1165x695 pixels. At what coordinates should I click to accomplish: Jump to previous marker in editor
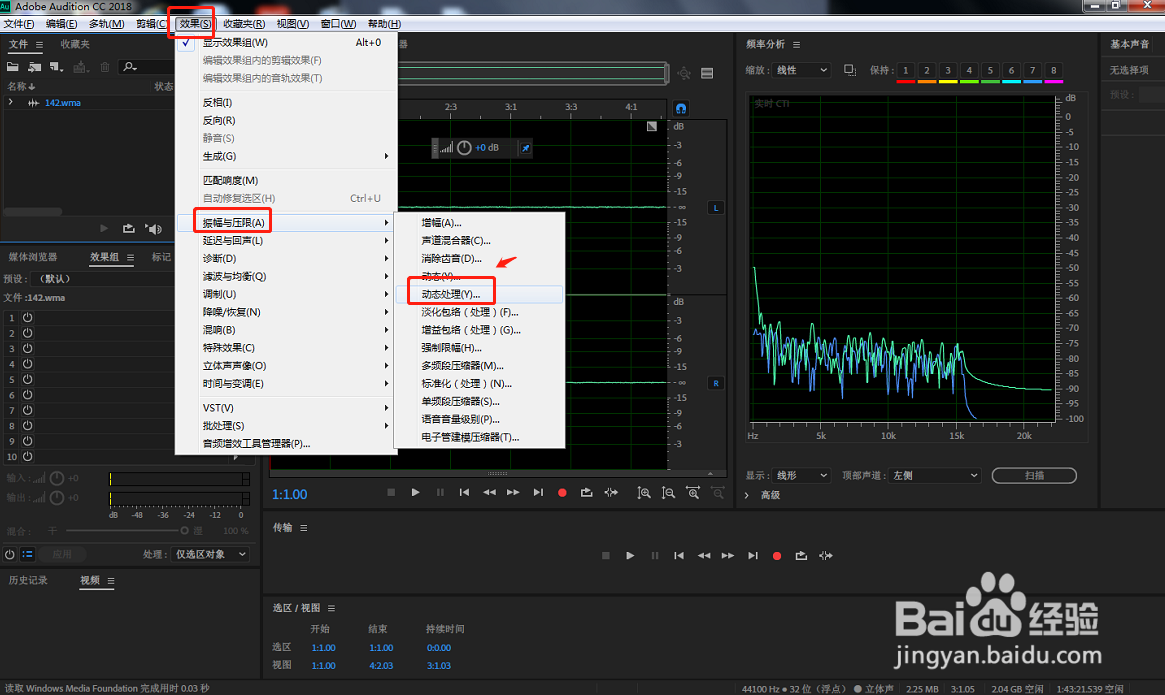click(x=464, y=492)
